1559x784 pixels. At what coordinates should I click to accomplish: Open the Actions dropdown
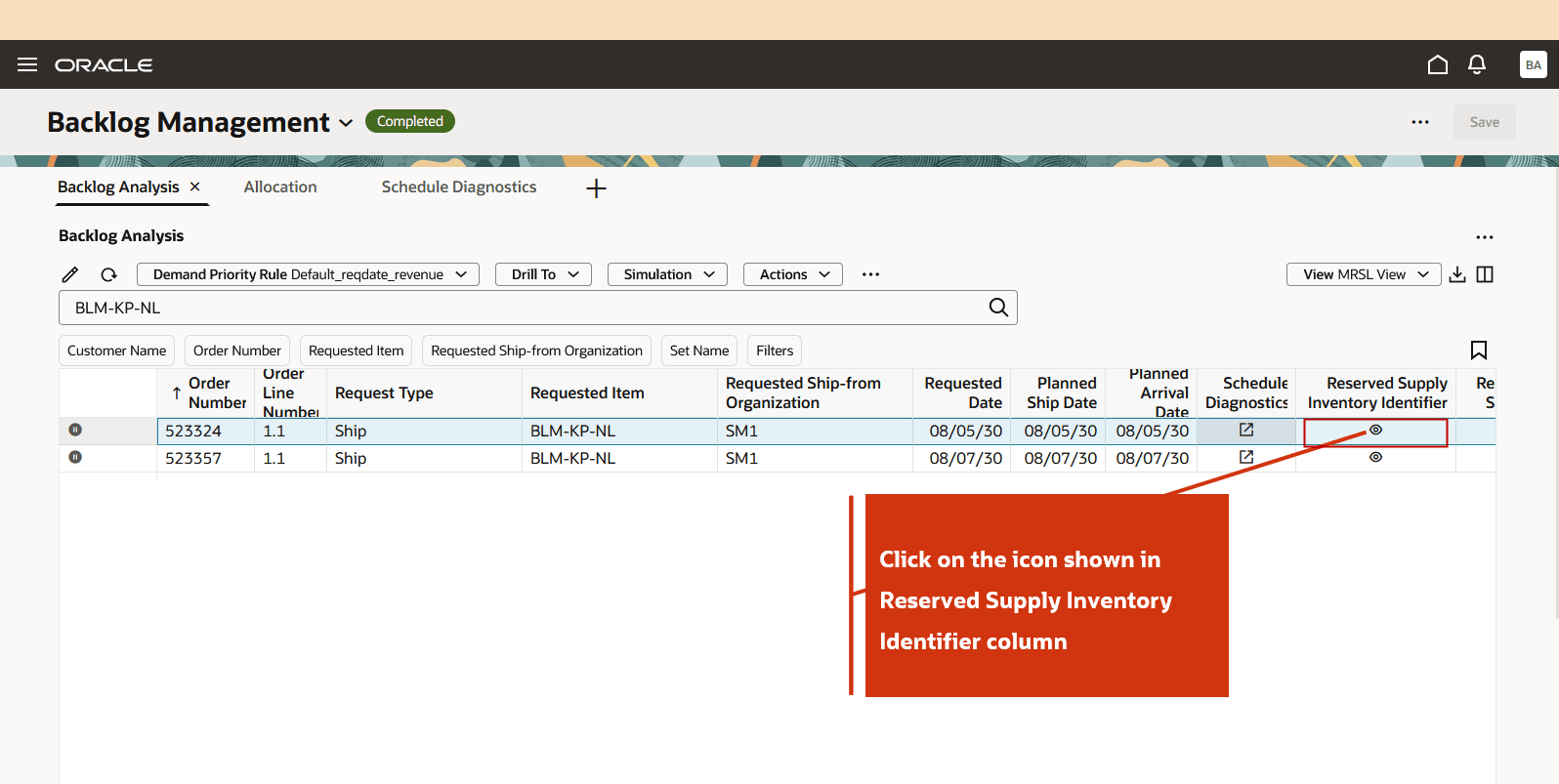pos(793,274)
